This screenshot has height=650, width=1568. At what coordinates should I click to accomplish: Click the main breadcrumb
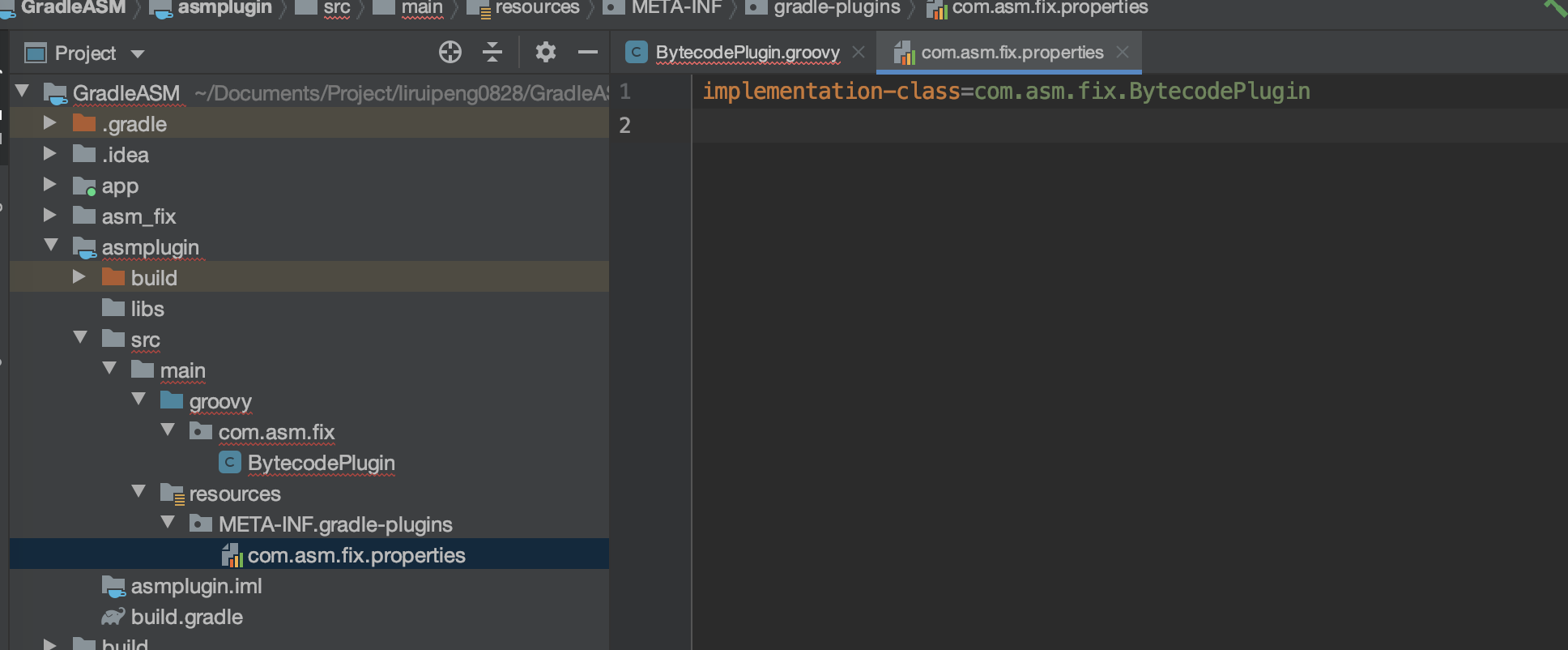coord(422,8)
